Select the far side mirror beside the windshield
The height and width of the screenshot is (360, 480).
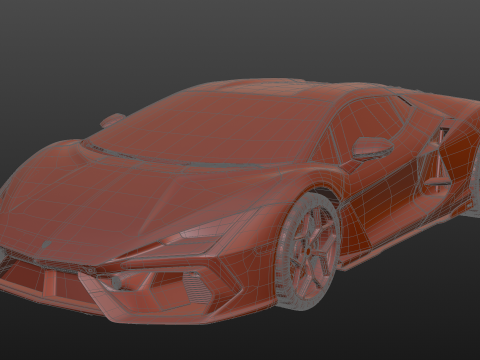tap(112, 120)
